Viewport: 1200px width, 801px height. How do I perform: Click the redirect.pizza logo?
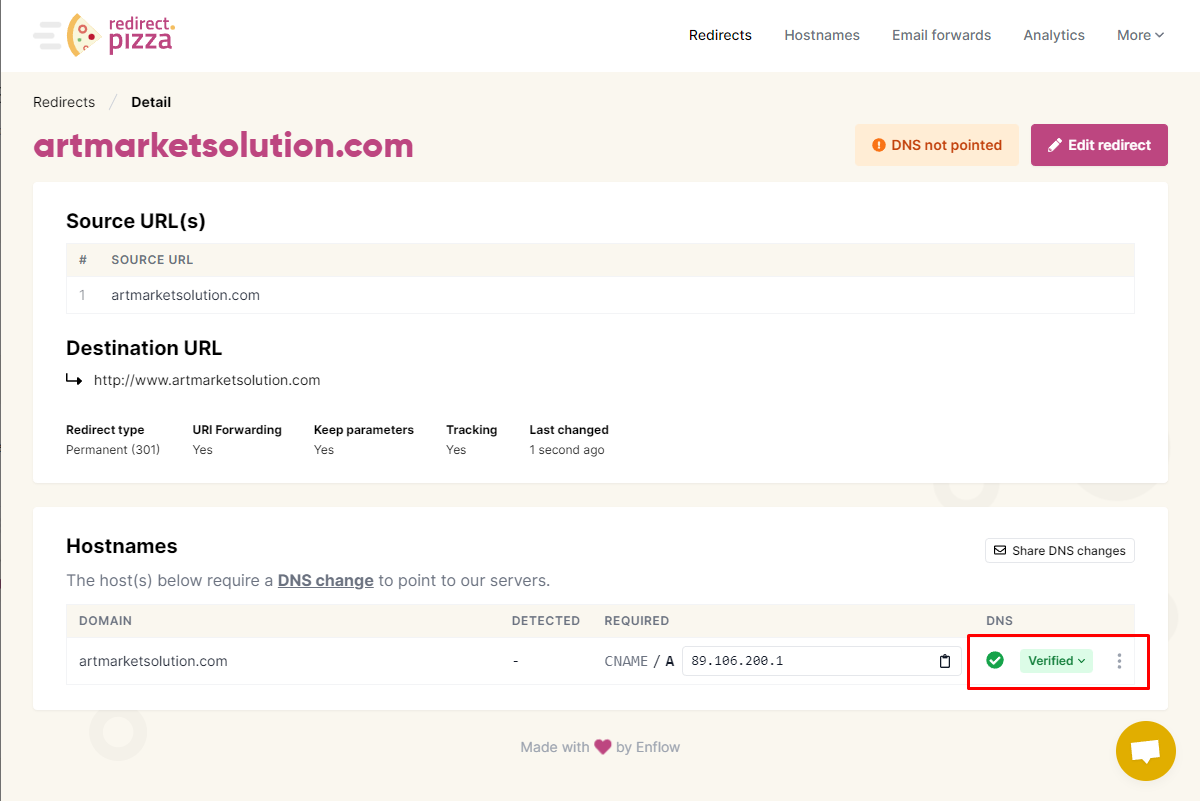(104, 35)
